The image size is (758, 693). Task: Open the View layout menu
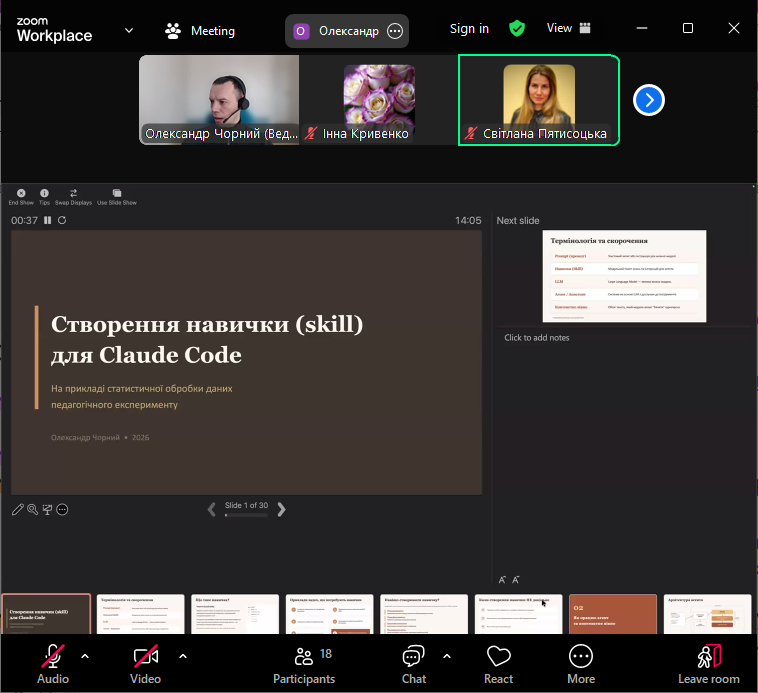[x=569, y=29]
